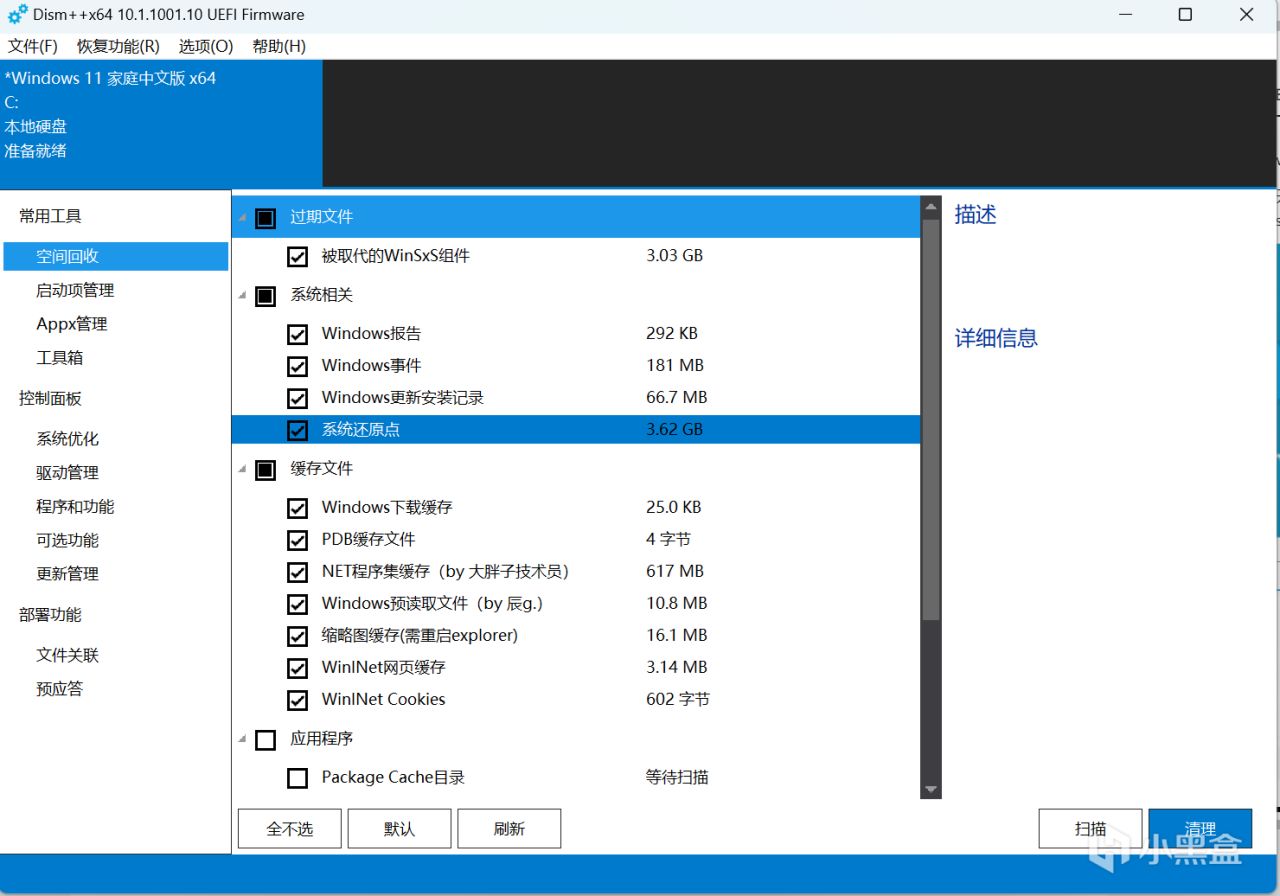The width and height of the screenshot is (1280, 896).
Task: Toggle the 系统相关 group checkbox
Action: click(265, 297)
